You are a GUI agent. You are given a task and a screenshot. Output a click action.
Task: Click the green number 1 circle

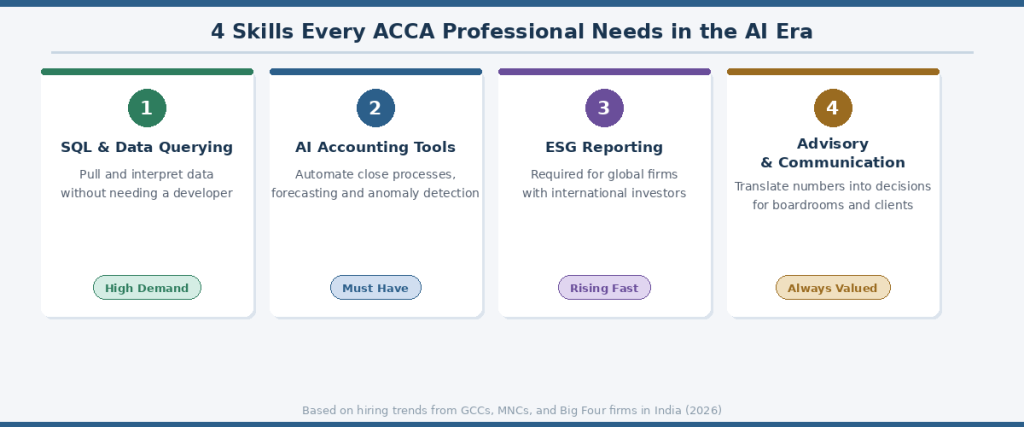(147, 108)
